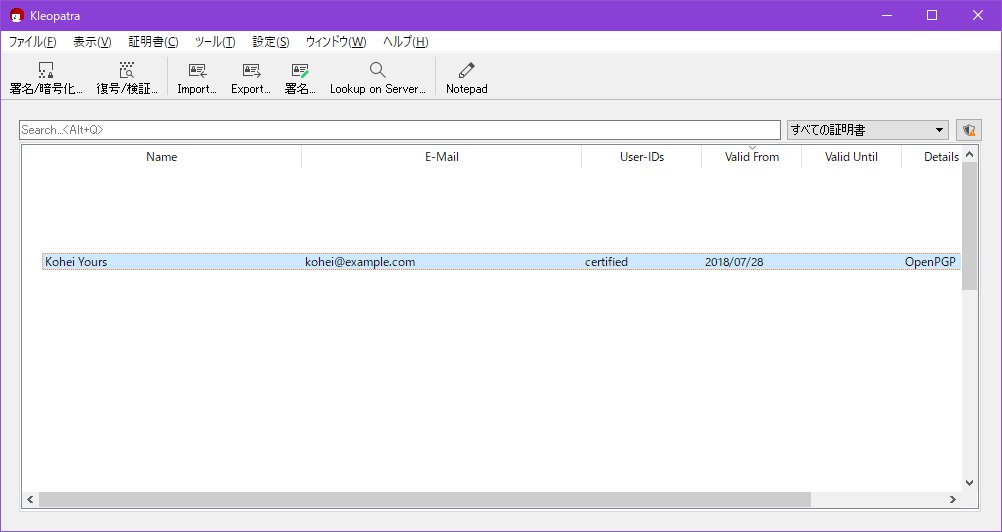
Task: Click the Sign/Encrypt (署名/暗号化) toolbar icon
Action: point(46,71)
